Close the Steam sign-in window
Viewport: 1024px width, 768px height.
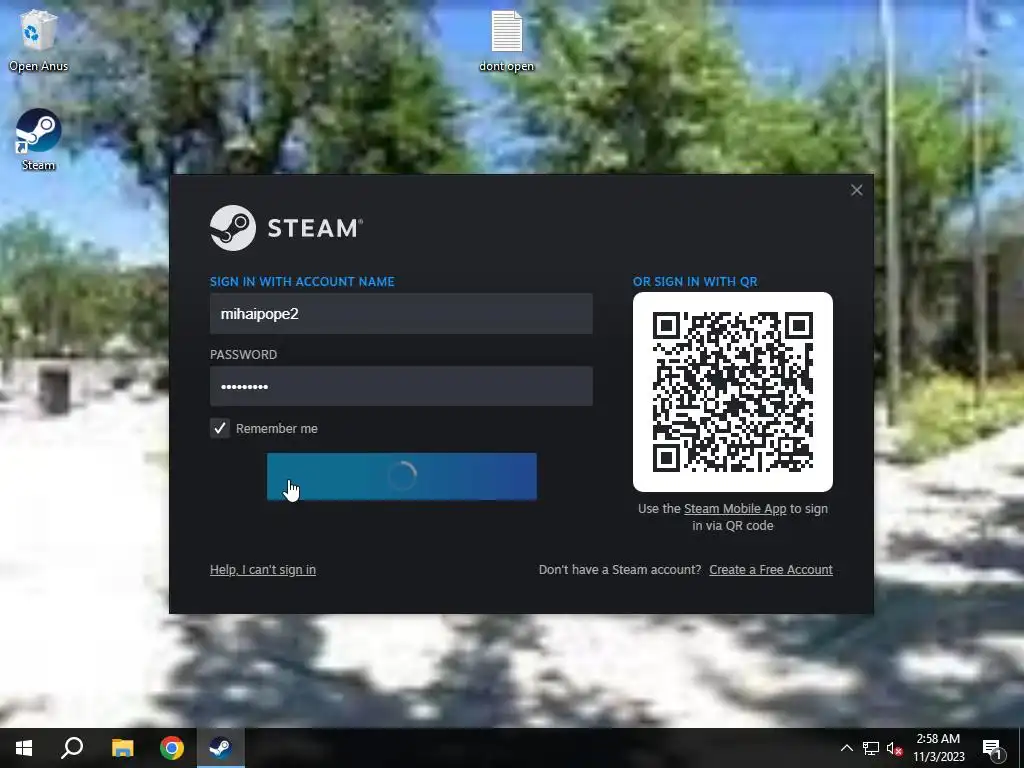coord(857,190)
